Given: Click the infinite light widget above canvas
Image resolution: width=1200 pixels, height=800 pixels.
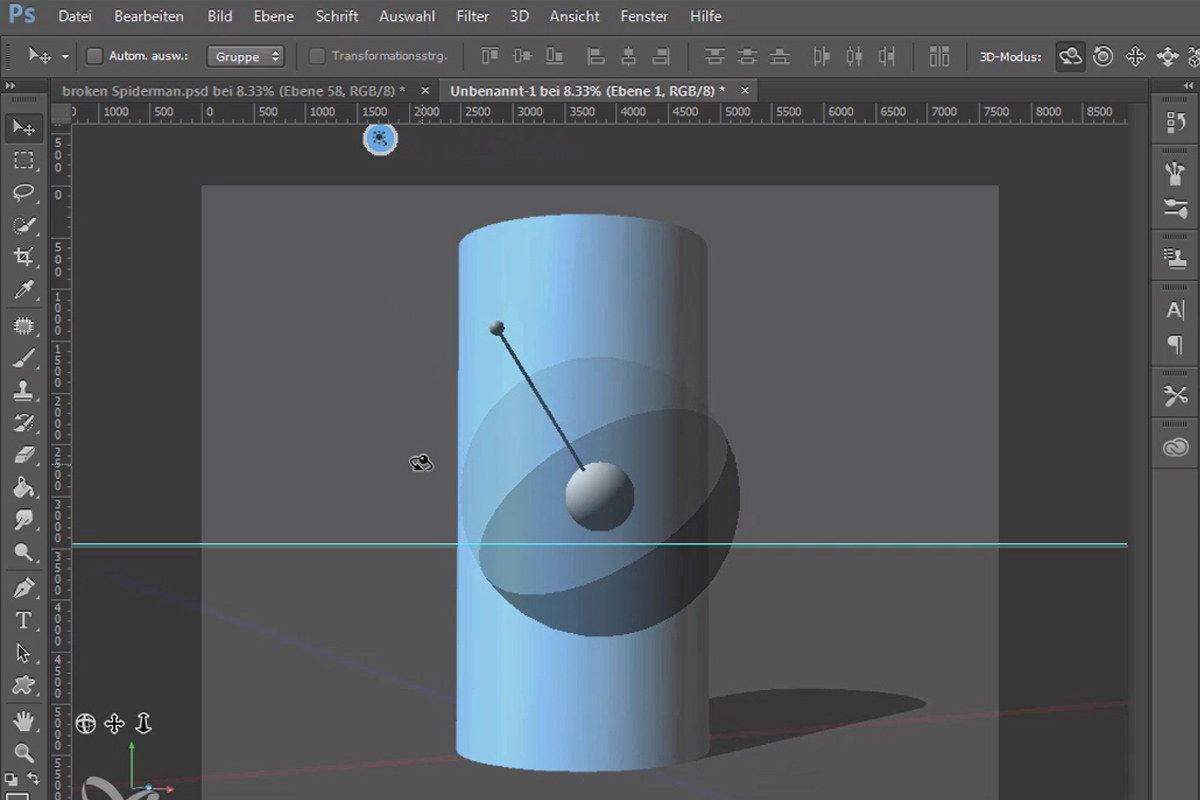Looking at the screenshot, I should pyautogui.click(x=380, y=139).
